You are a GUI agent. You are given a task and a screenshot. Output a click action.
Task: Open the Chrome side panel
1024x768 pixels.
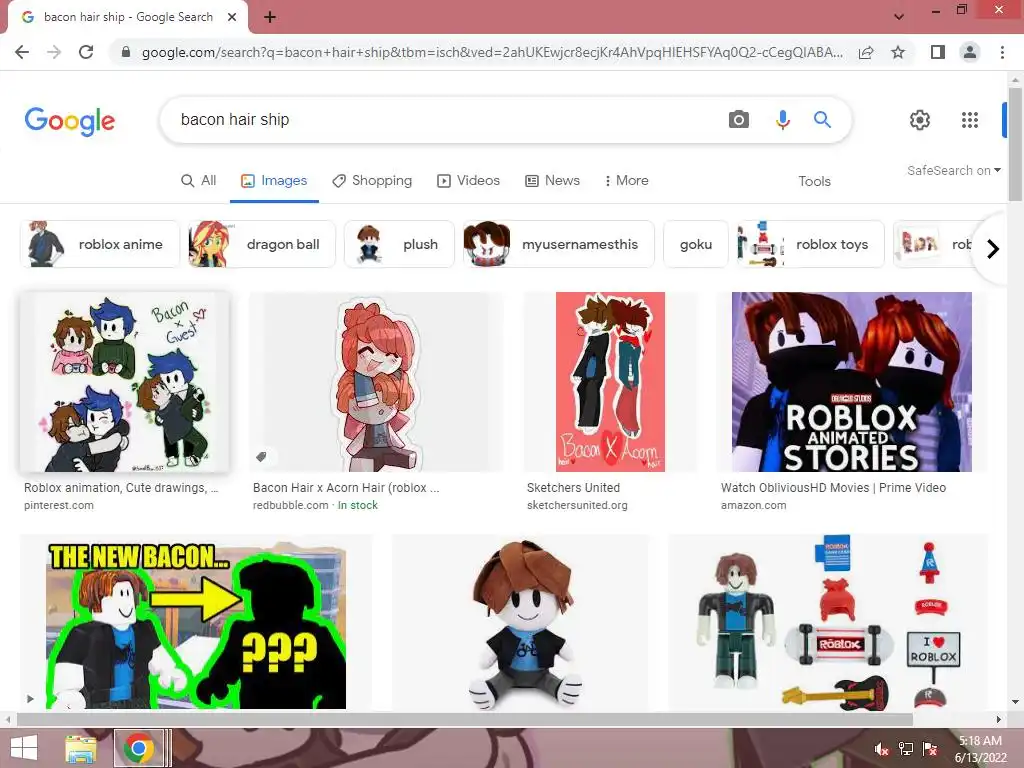point(938,52)
